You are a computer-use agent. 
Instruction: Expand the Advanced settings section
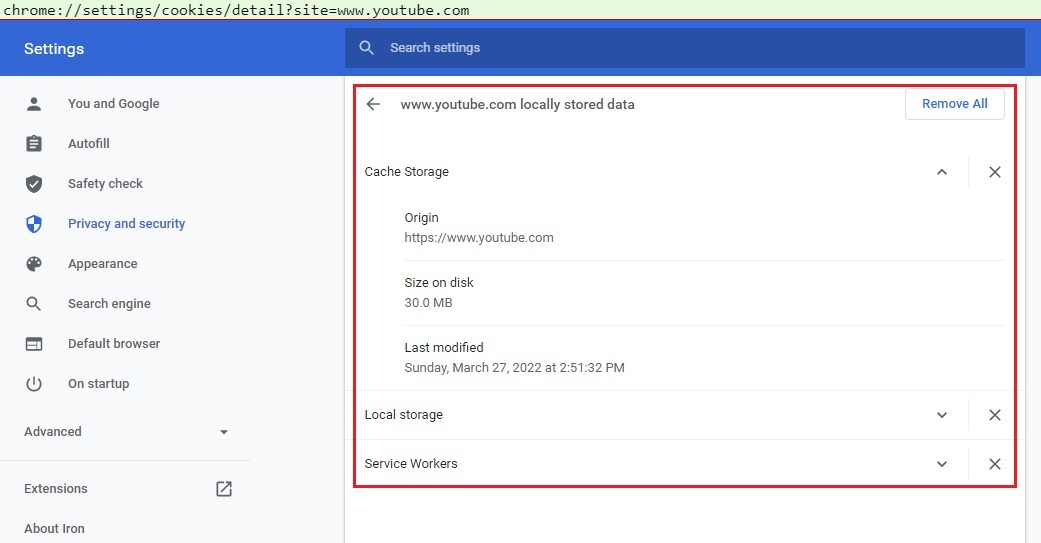[x=125, y=431]
